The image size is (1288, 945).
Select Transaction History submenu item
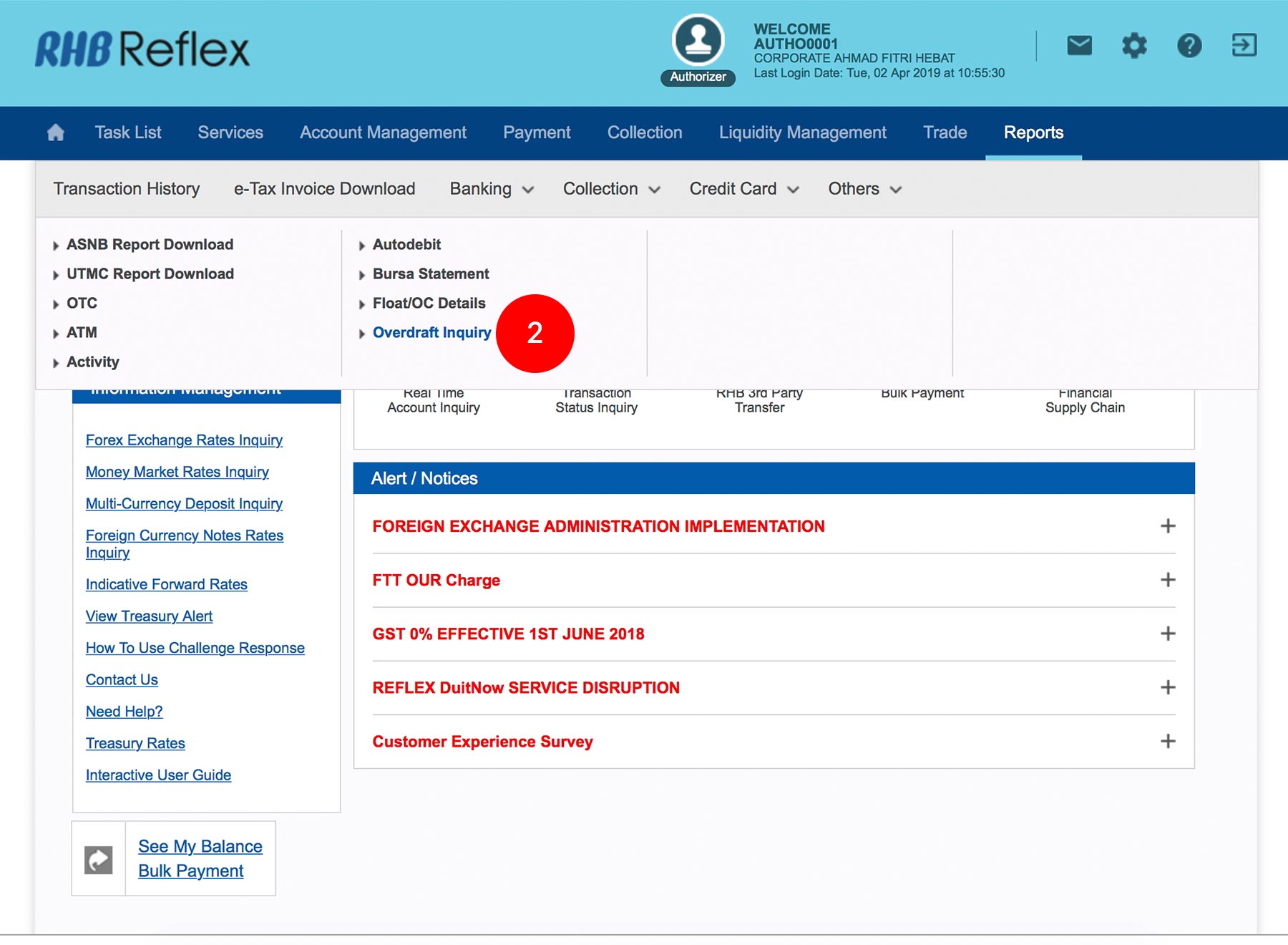point(127,189)
